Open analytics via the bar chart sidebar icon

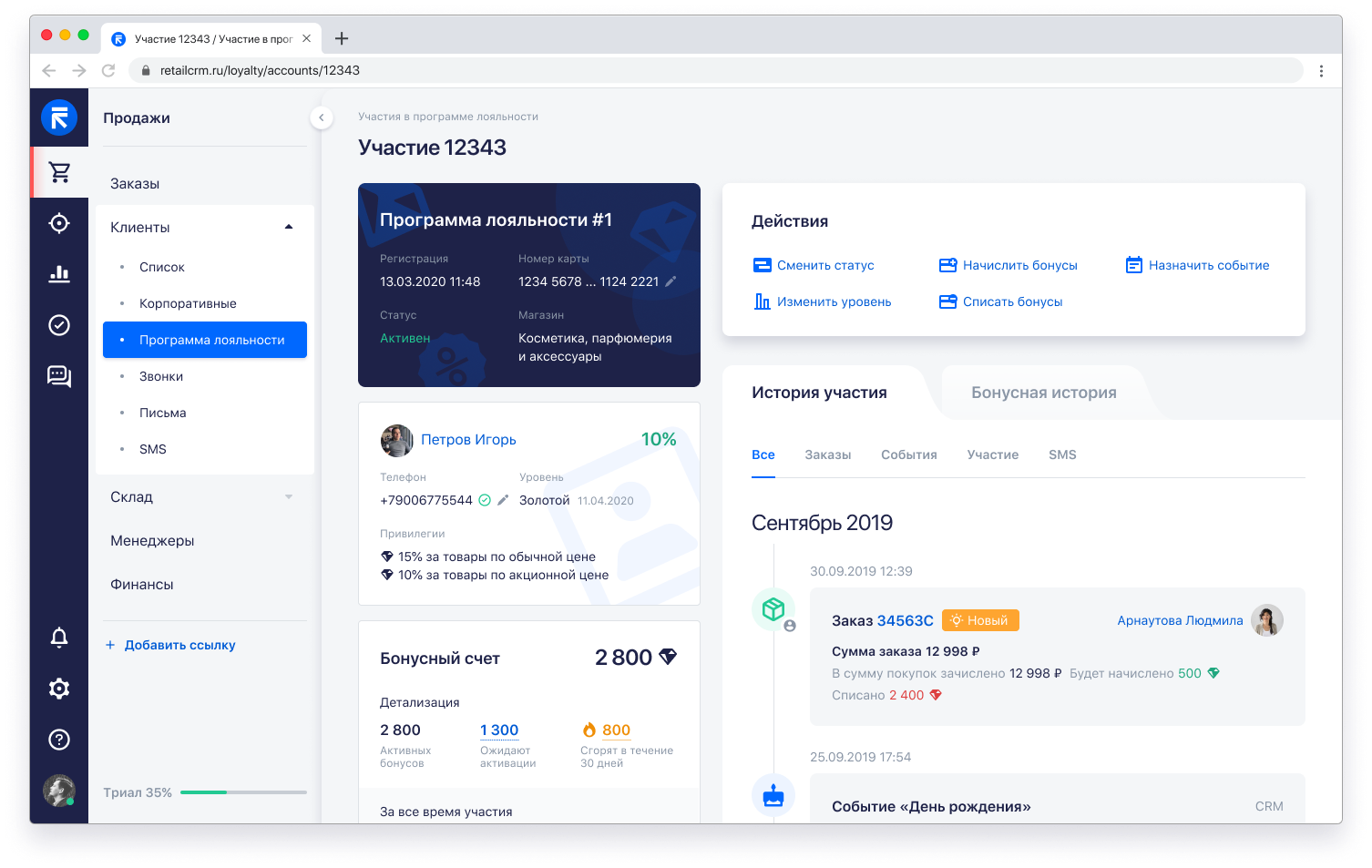[x=59, y=274]
